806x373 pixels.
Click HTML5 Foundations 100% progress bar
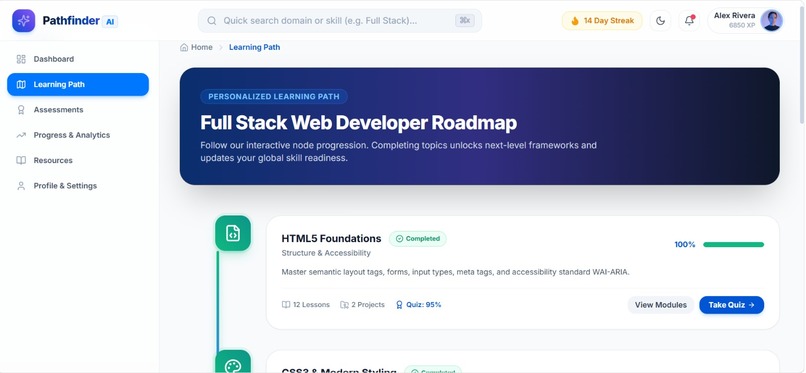[x=734, y=245]
